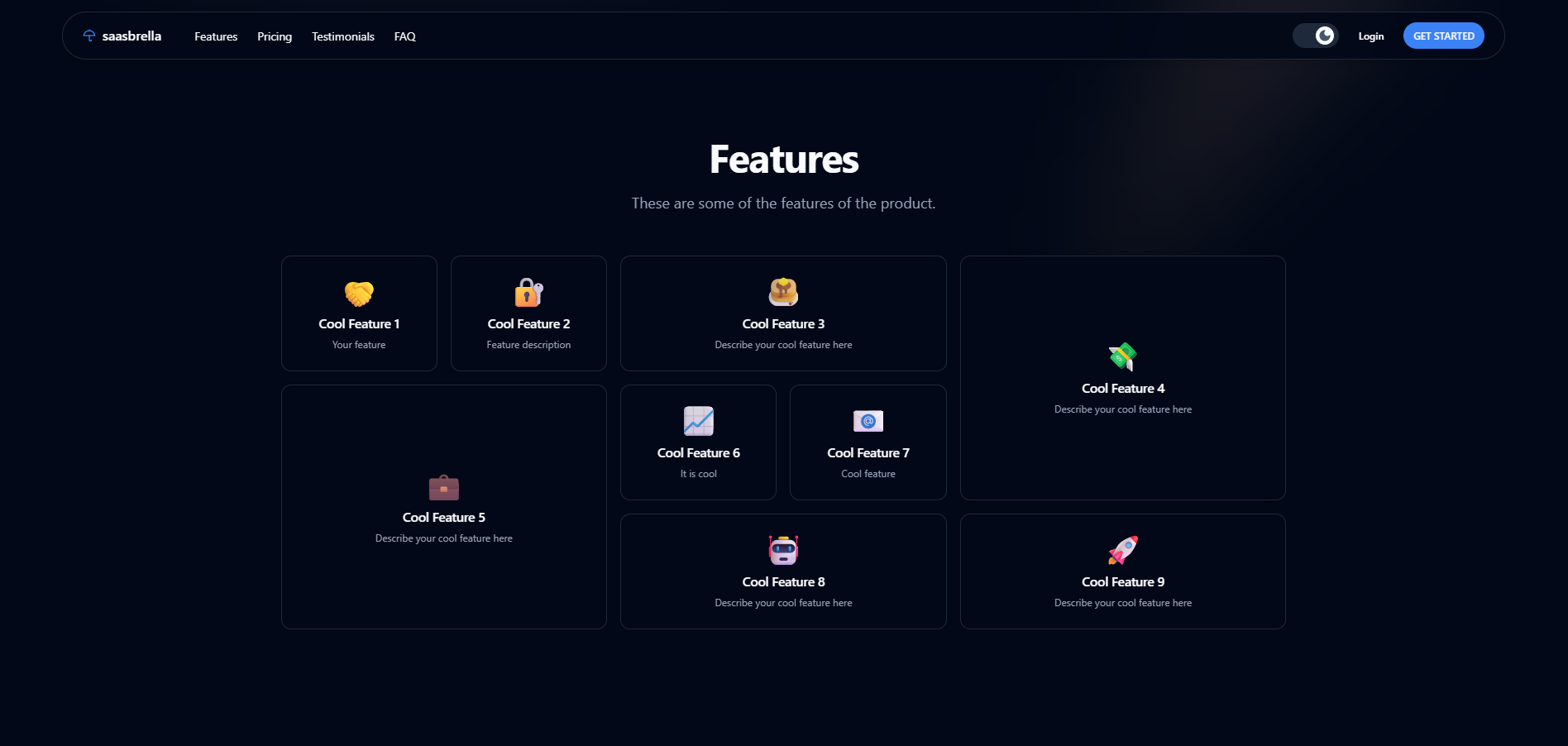Open the Features navigation link
Image resolution: width=1568 pixels, height=746 pixels.
[x=215, y=36]
